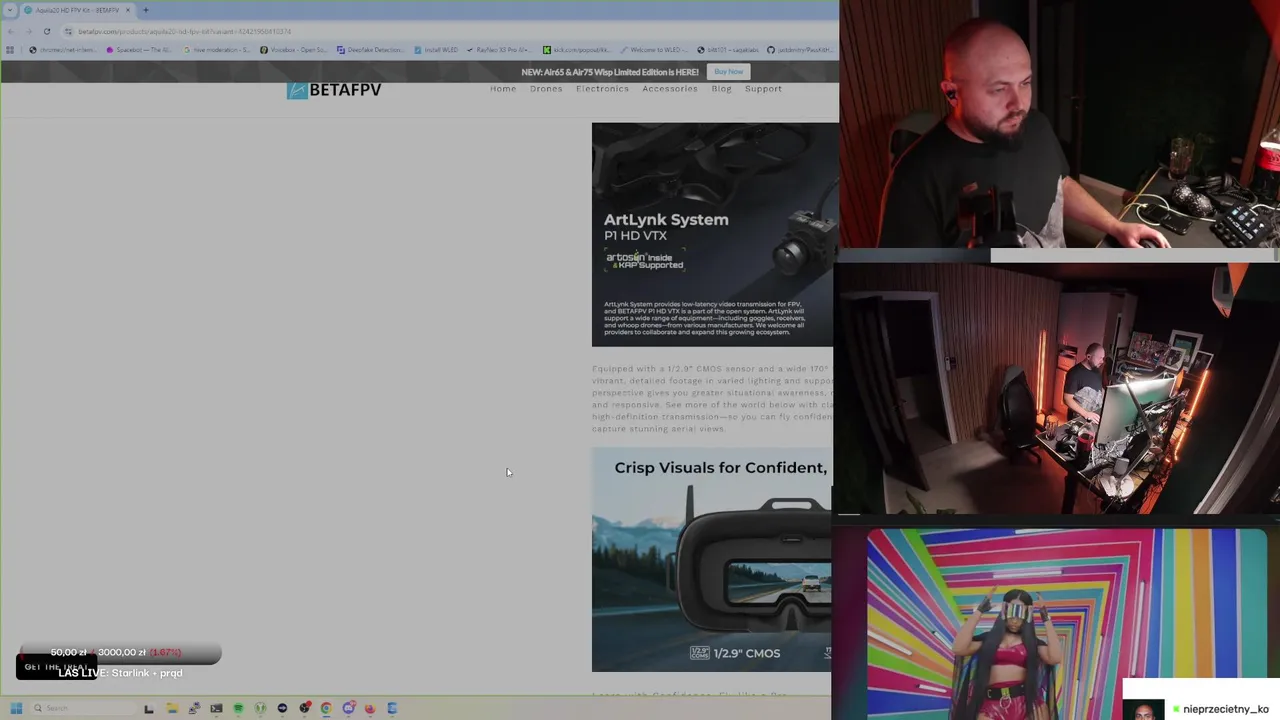Open the Home menu item
The height and width of the screenshot is (720, 1280).
click(x=503, y=89)
